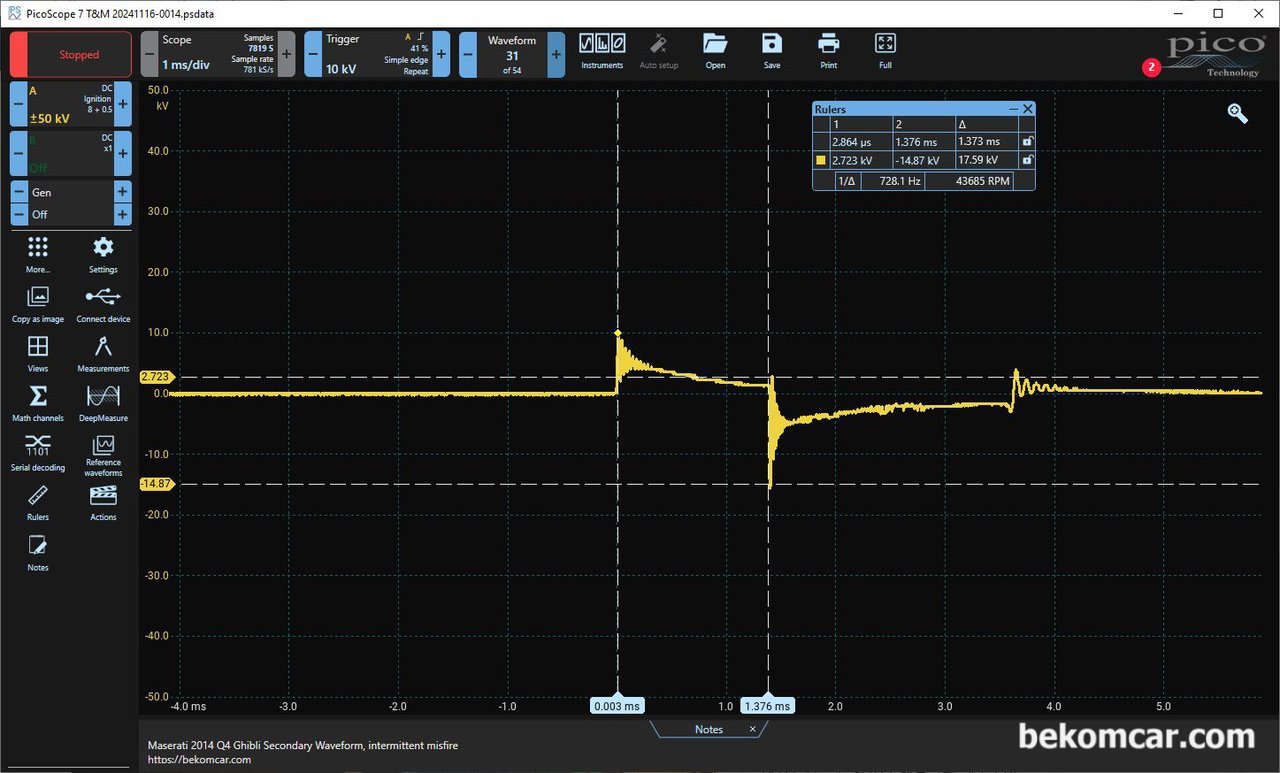Click the Notes tab at bottom

coord(708,729)
